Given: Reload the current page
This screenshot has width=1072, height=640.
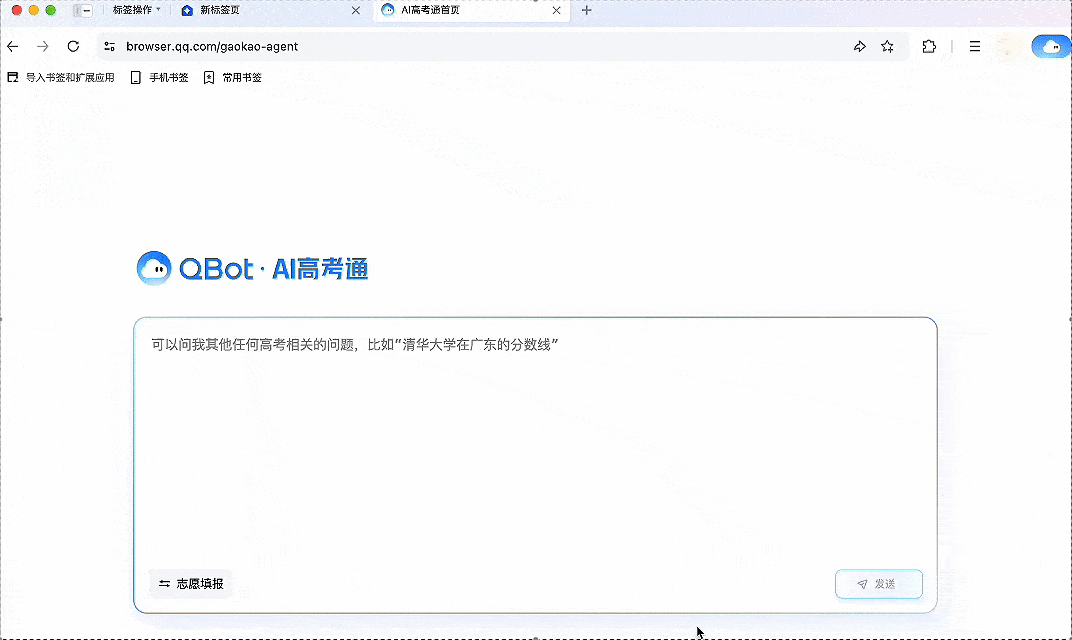Looking at the screenshot, I should (x=73, y=46).
